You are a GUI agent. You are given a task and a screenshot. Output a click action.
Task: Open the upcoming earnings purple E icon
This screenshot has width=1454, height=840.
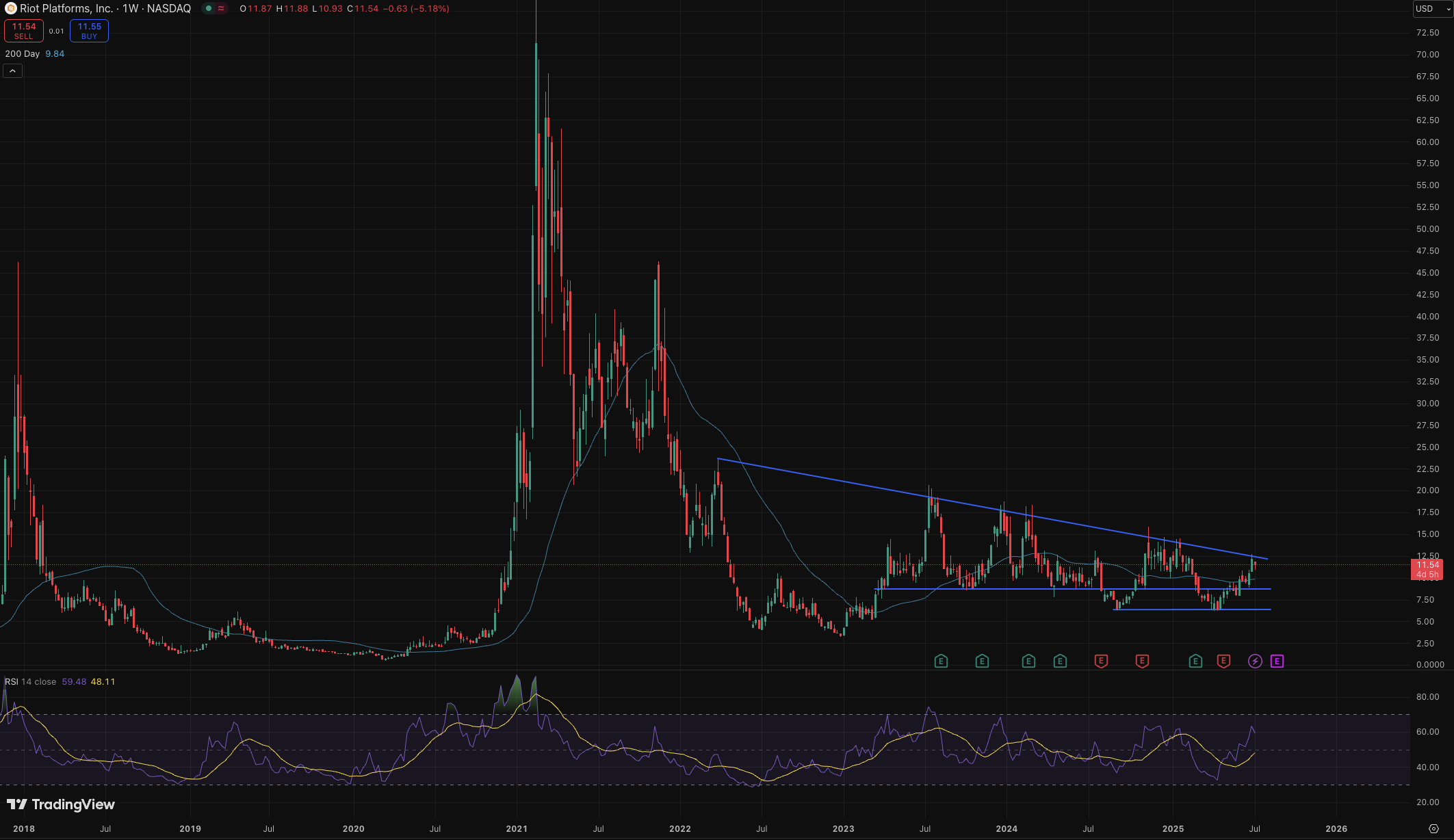[1277, 661]
